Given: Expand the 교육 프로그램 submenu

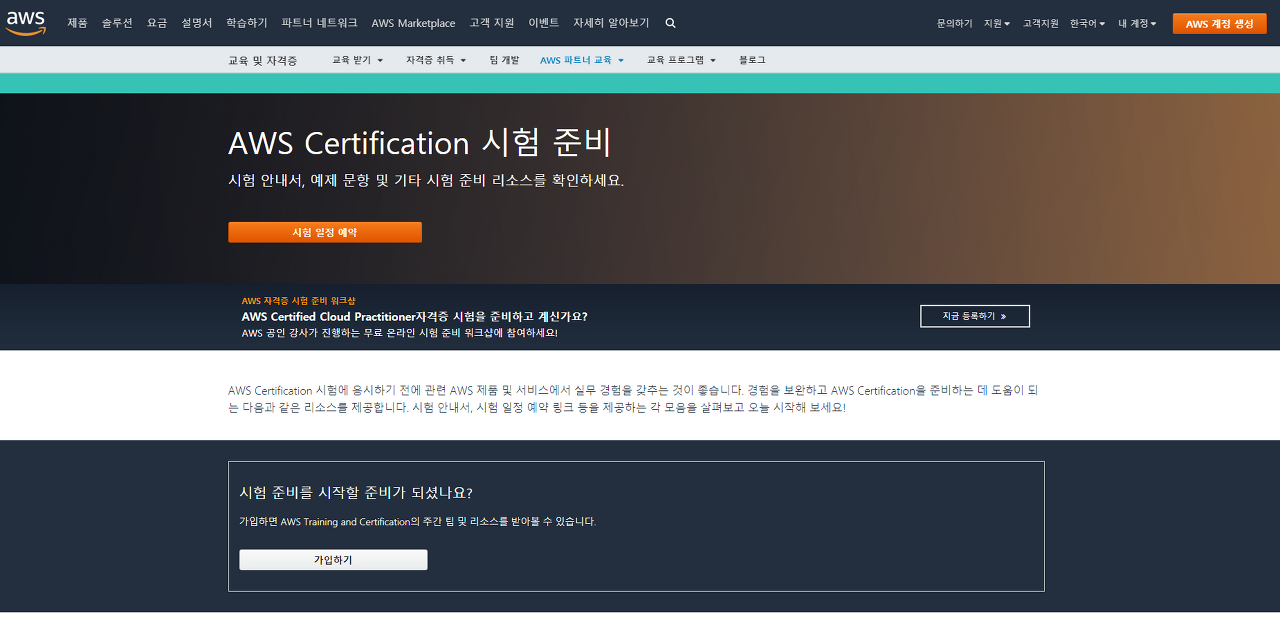Looking at the screenshot, I should point(682,60).
